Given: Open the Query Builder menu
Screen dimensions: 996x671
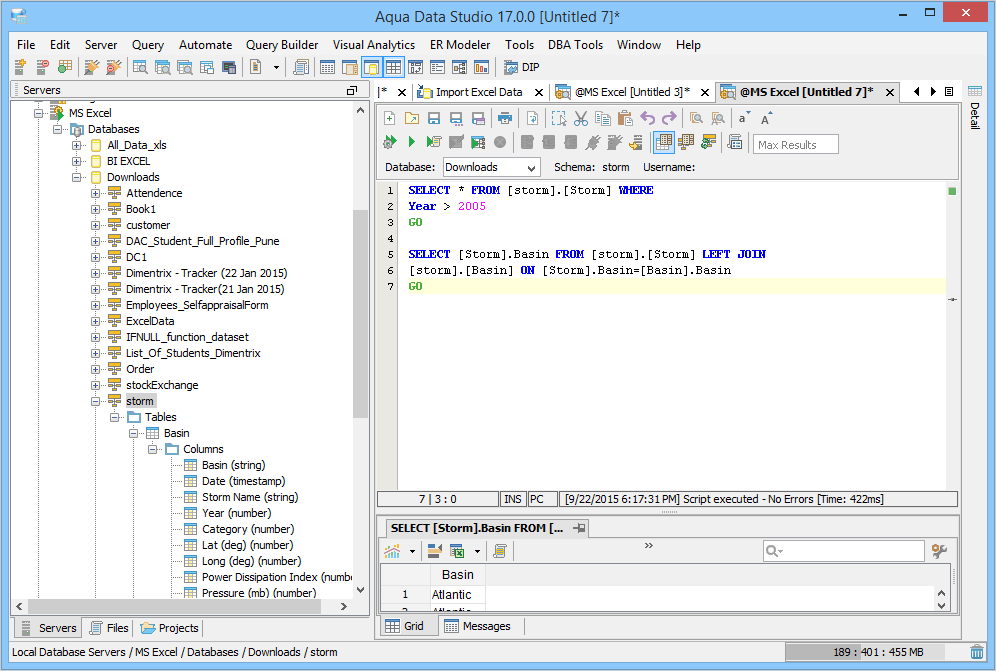Looking at the screenshot, I should (282, 45).
